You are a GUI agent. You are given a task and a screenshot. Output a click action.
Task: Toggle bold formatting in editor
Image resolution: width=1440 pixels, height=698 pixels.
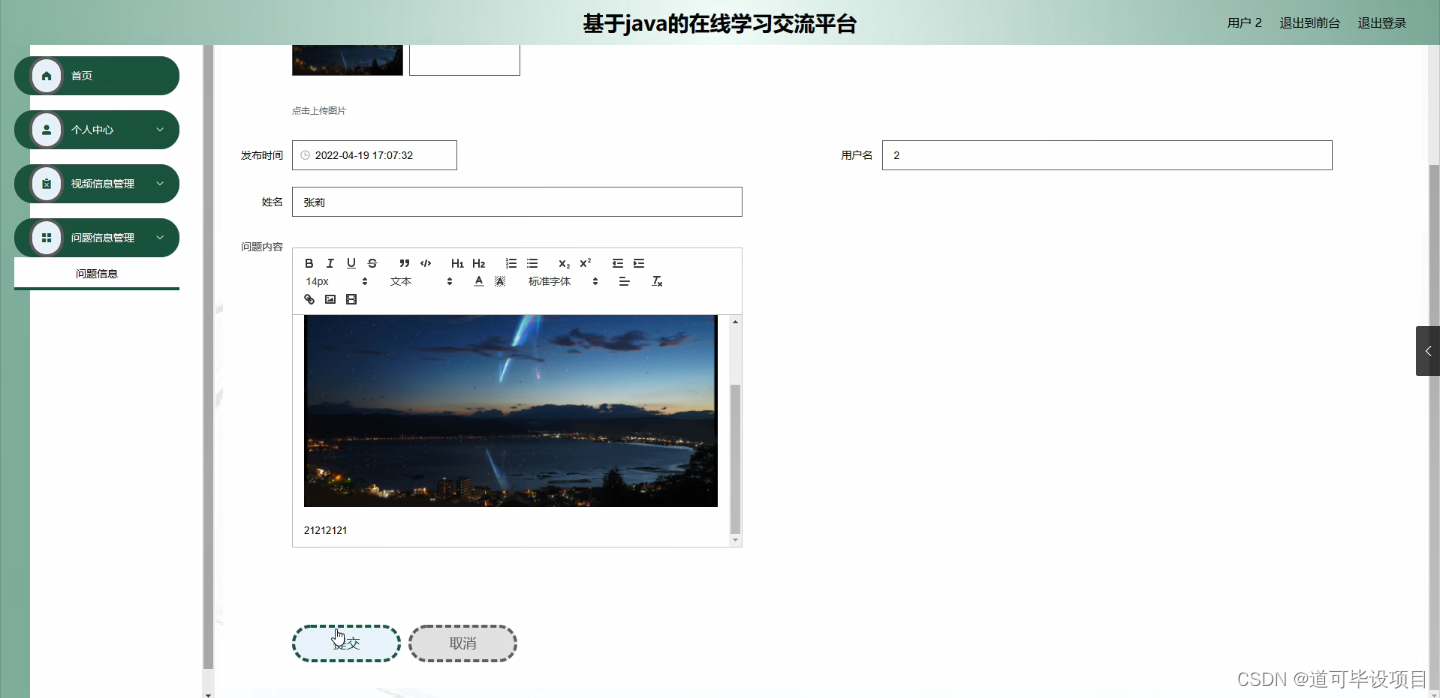tap(309, 263)
